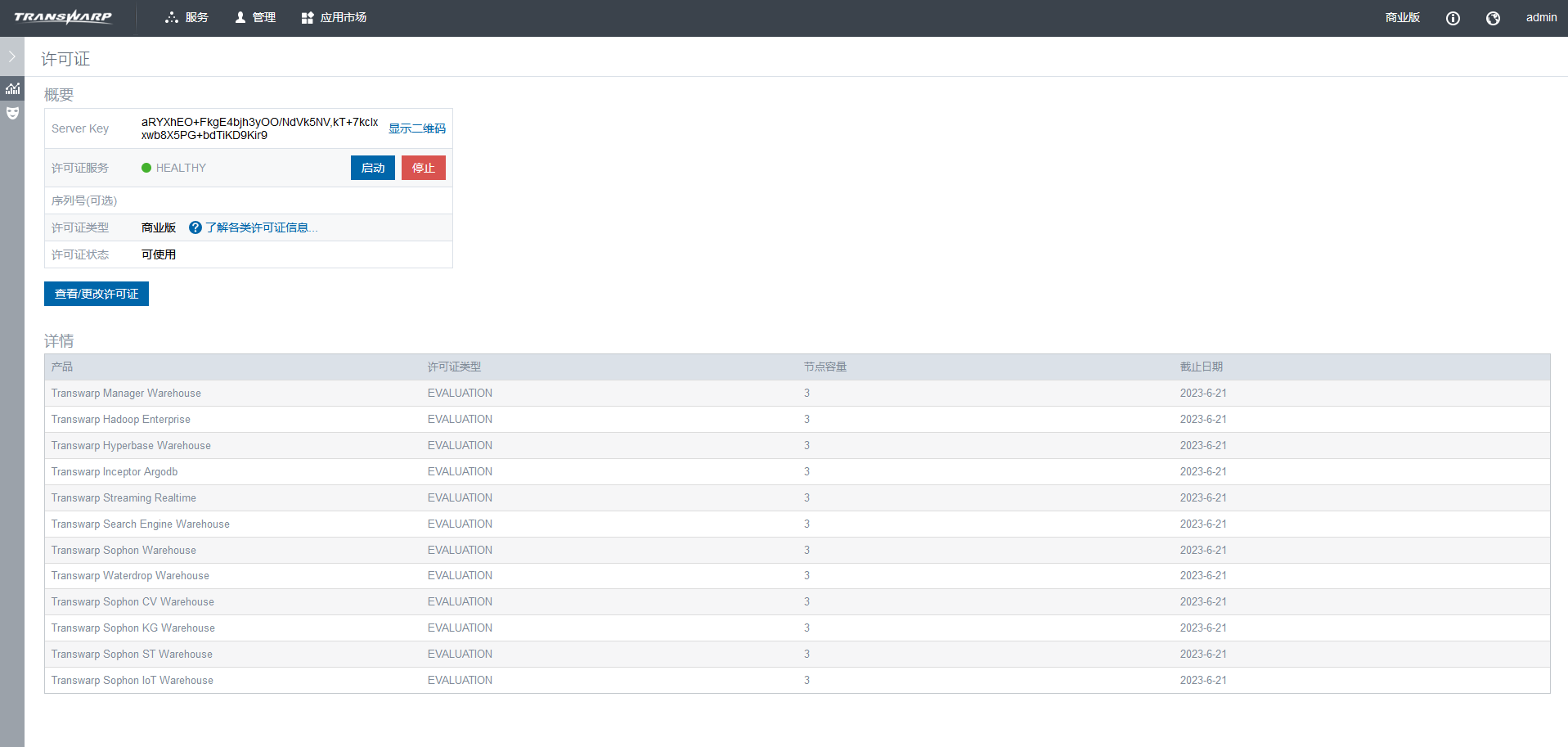Open the mask icon in sidebar

(12, 113)
